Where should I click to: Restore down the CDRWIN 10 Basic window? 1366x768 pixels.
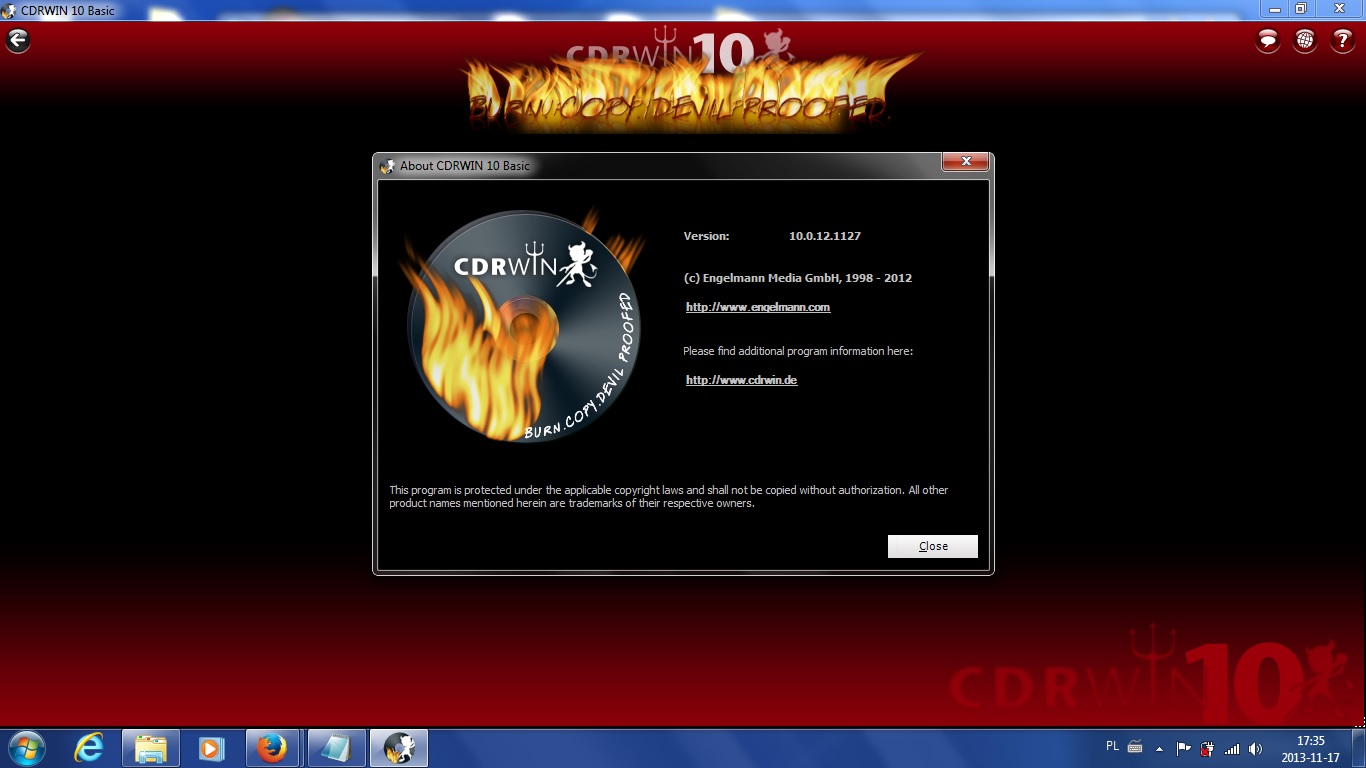(x=1300, y=9)
